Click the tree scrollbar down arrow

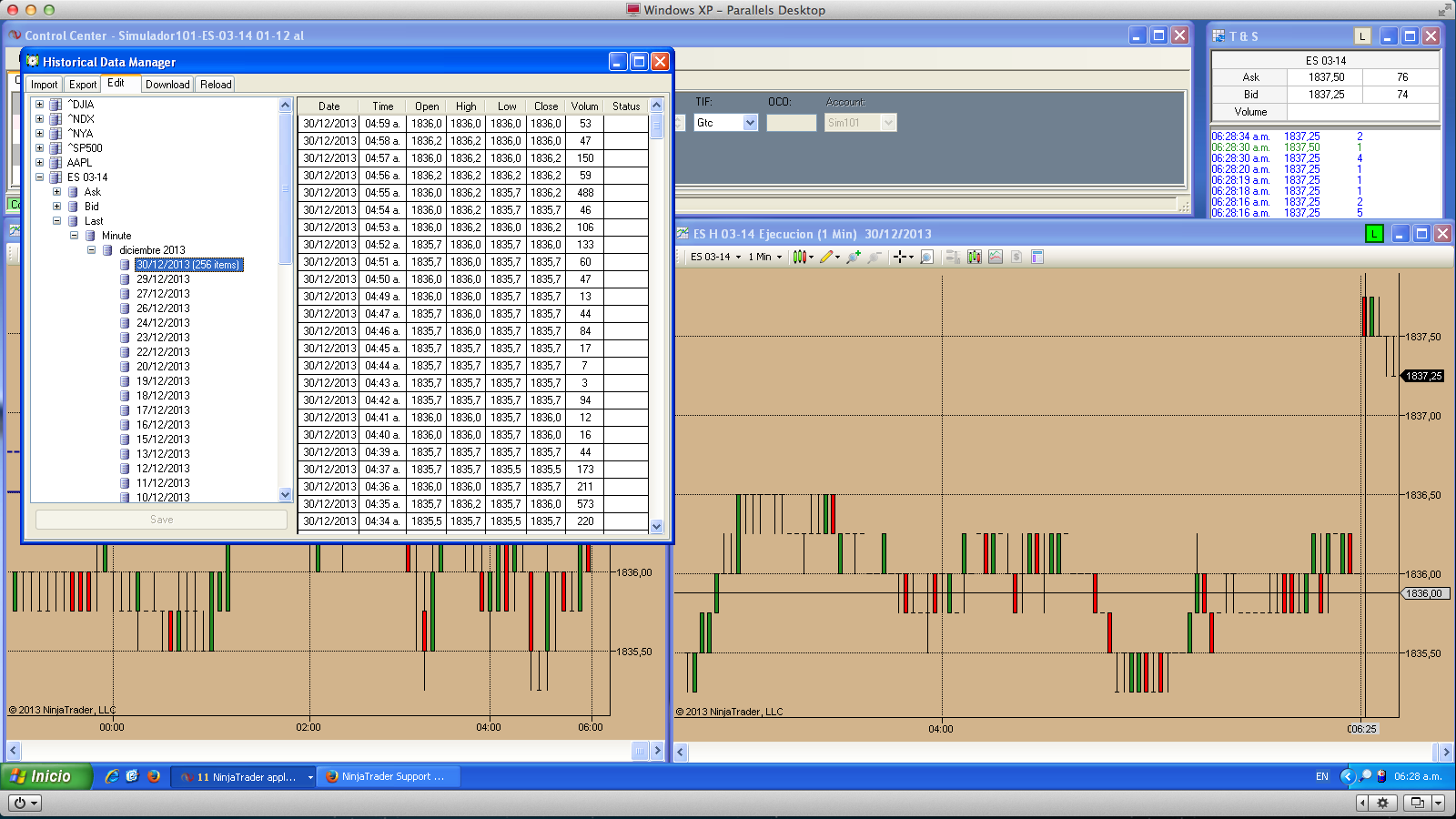coord(285,495)
